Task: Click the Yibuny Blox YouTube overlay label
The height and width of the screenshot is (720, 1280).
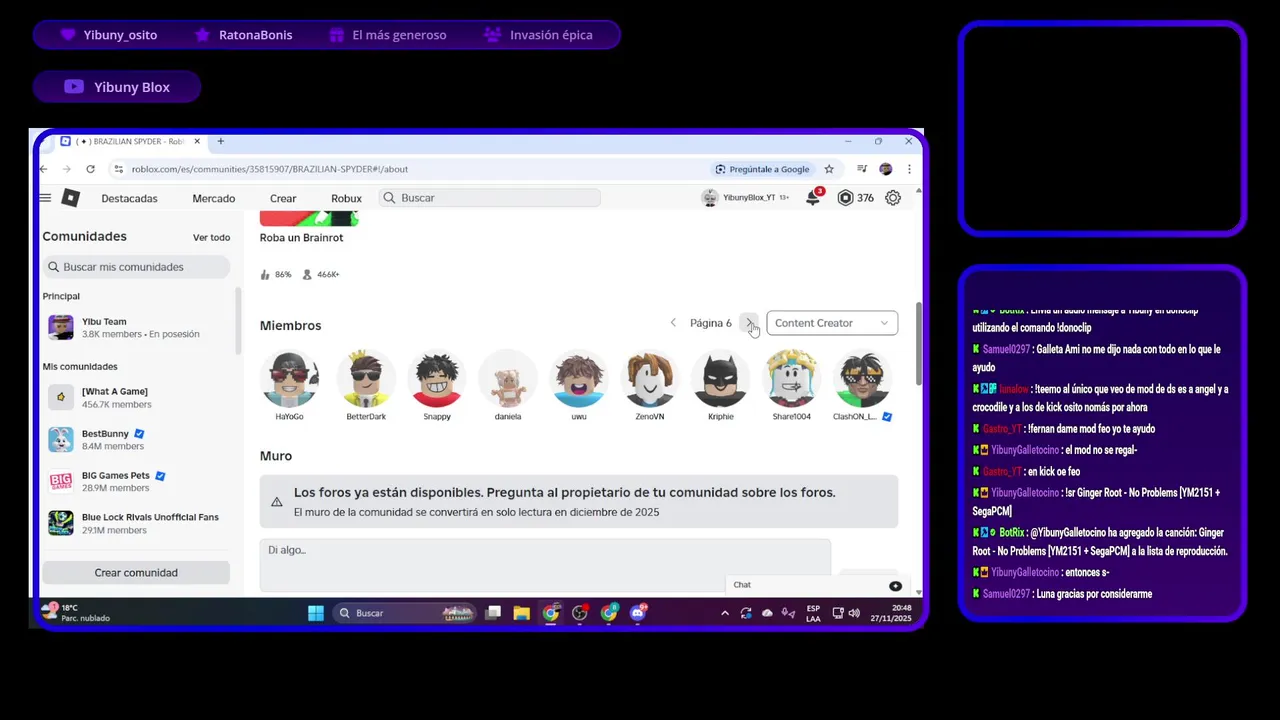Action: (117, 87)
